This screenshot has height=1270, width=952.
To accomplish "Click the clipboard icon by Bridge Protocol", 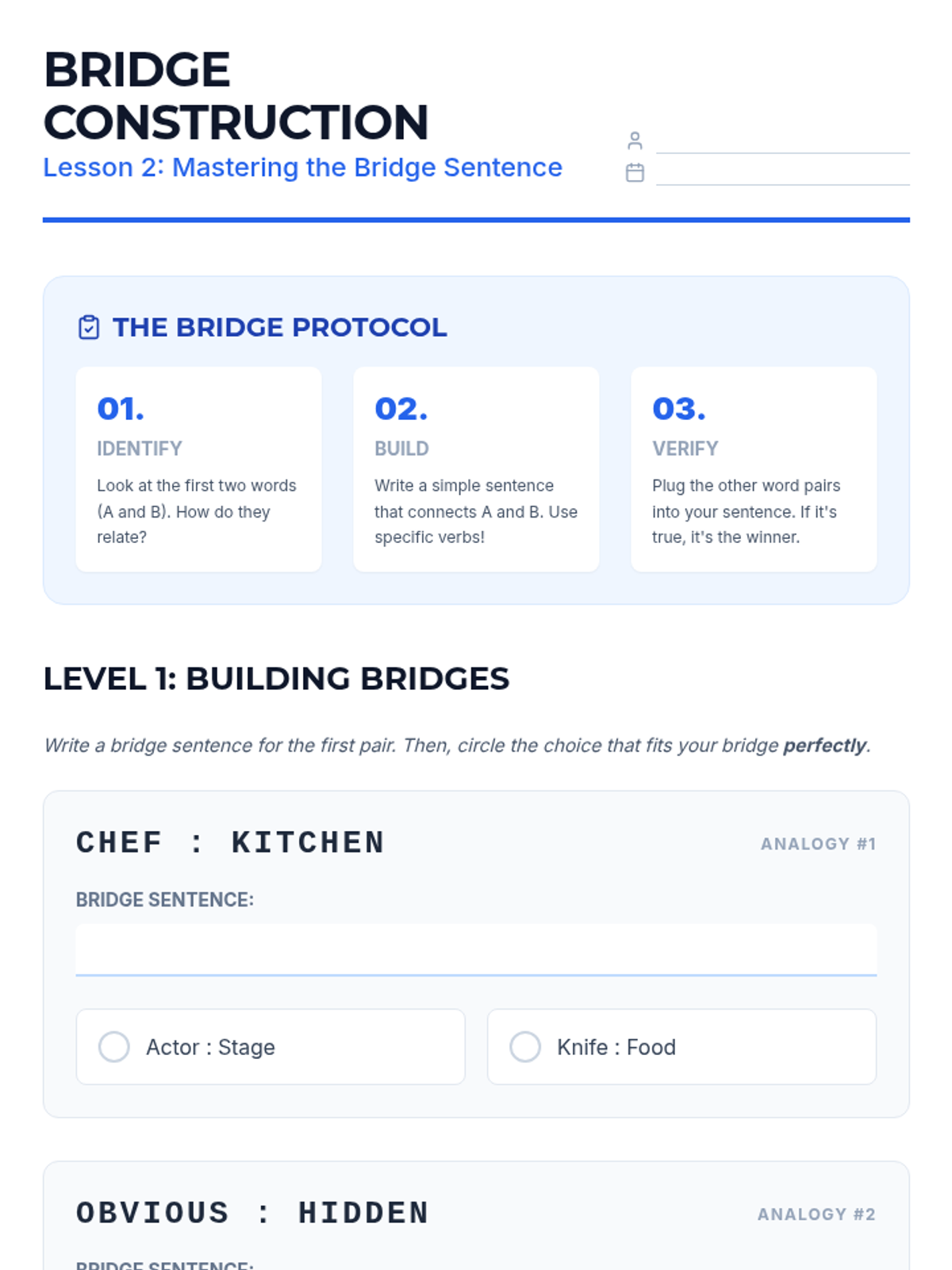I will [x=89, y=327].
